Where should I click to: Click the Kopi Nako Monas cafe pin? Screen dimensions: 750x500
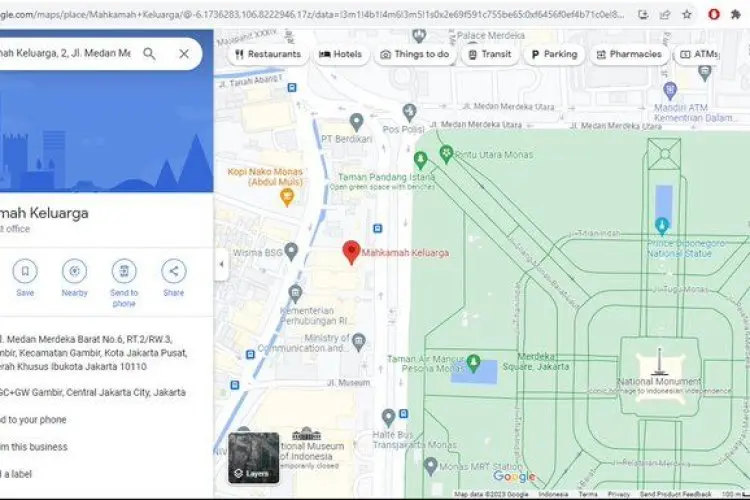287,197
